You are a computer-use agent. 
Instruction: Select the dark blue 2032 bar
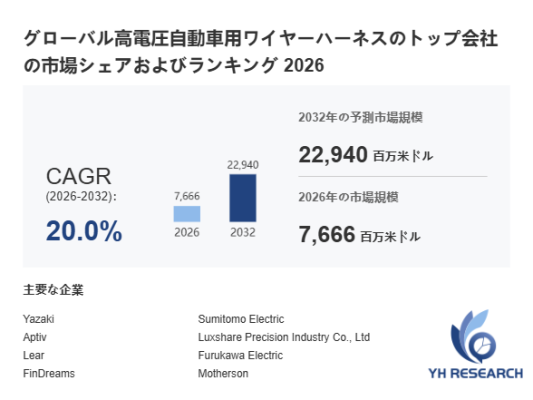243,198
